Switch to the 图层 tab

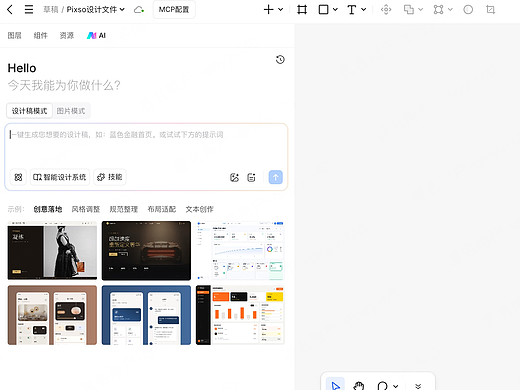click(x=14, y=35)
